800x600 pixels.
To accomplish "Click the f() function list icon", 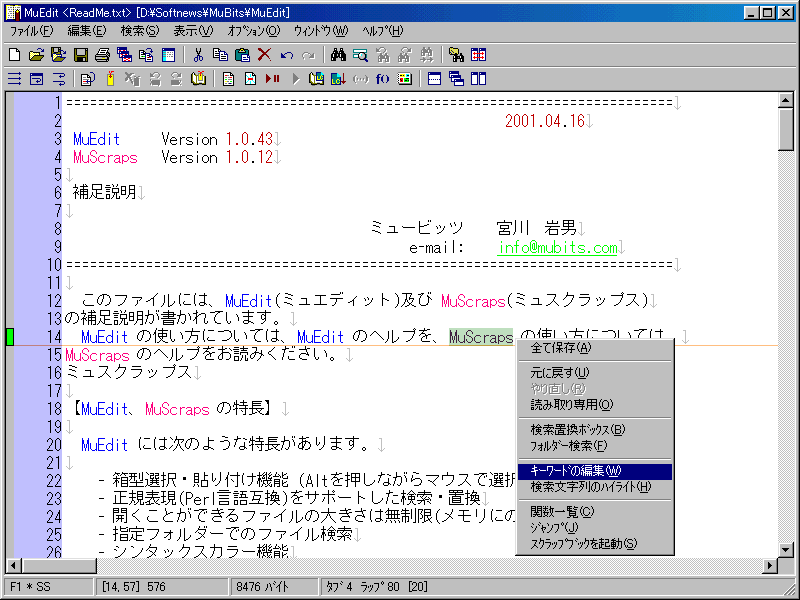I will pos(382,79).
